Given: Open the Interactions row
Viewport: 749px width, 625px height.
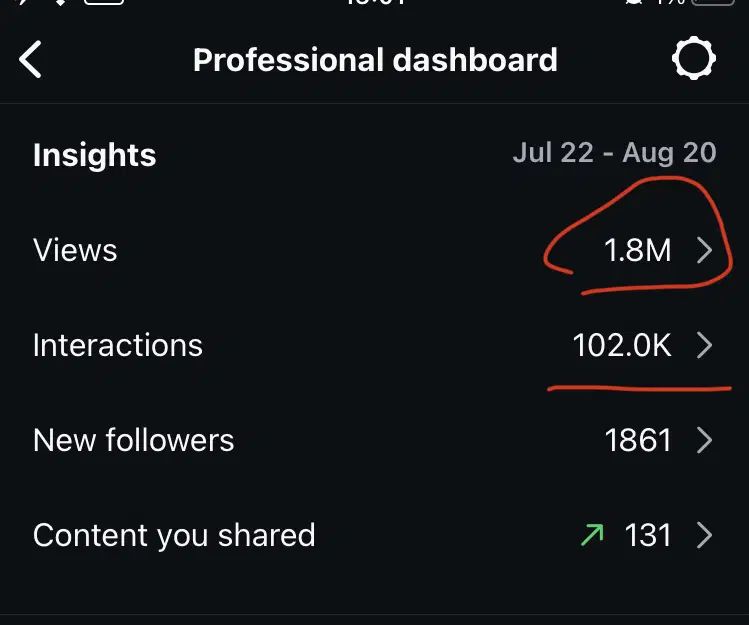Looking at the screenshot, I should click(x=374, y=345).
